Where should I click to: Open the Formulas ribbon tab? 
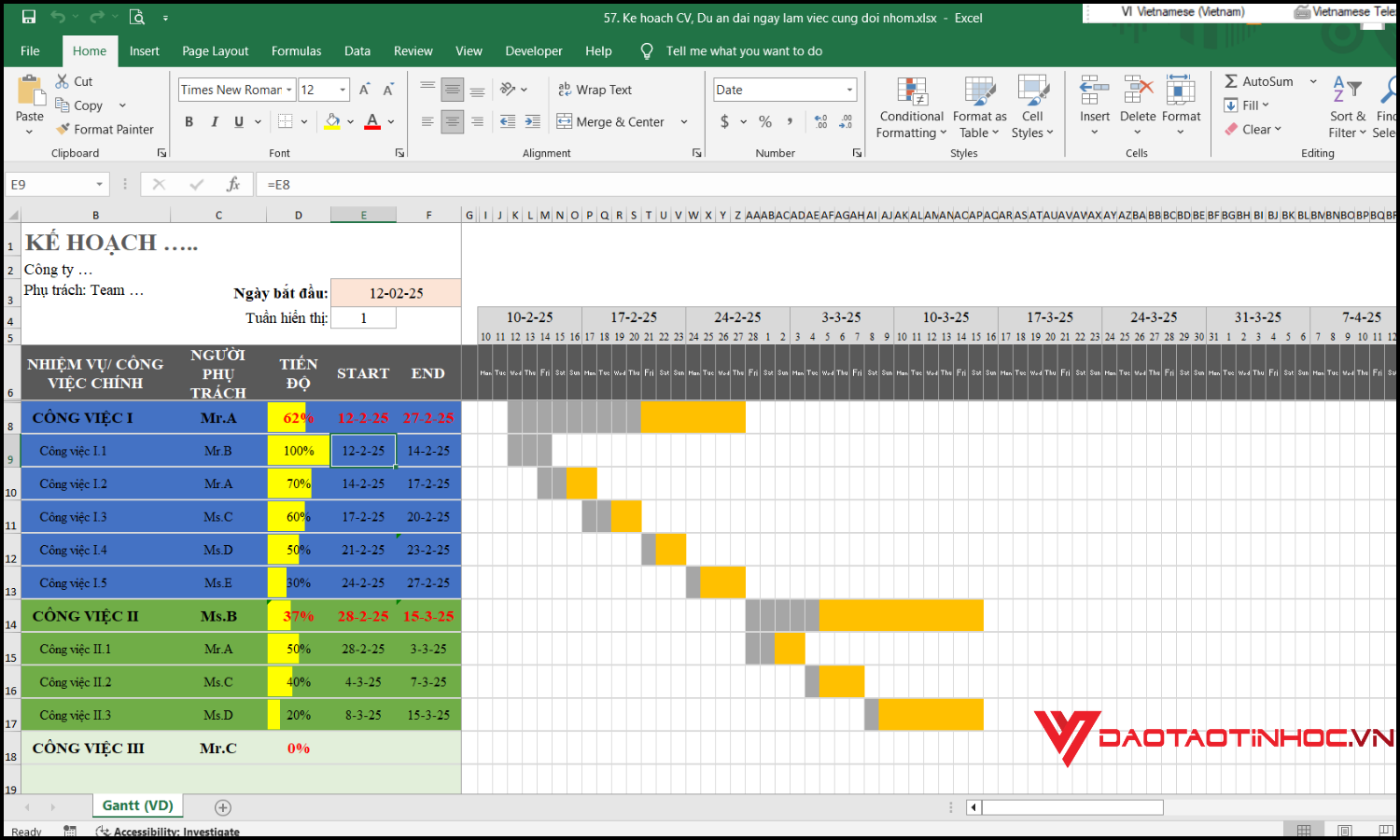296,51
